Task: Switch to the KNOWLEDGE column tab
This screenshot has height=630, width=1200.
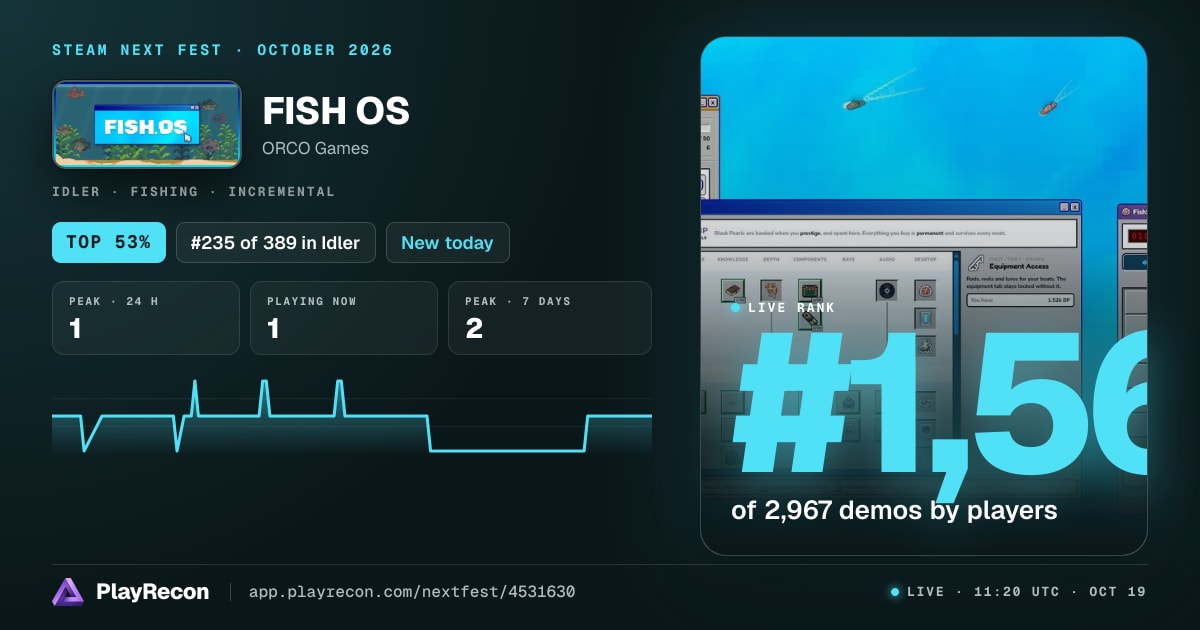Action: [x=733, y=259]
